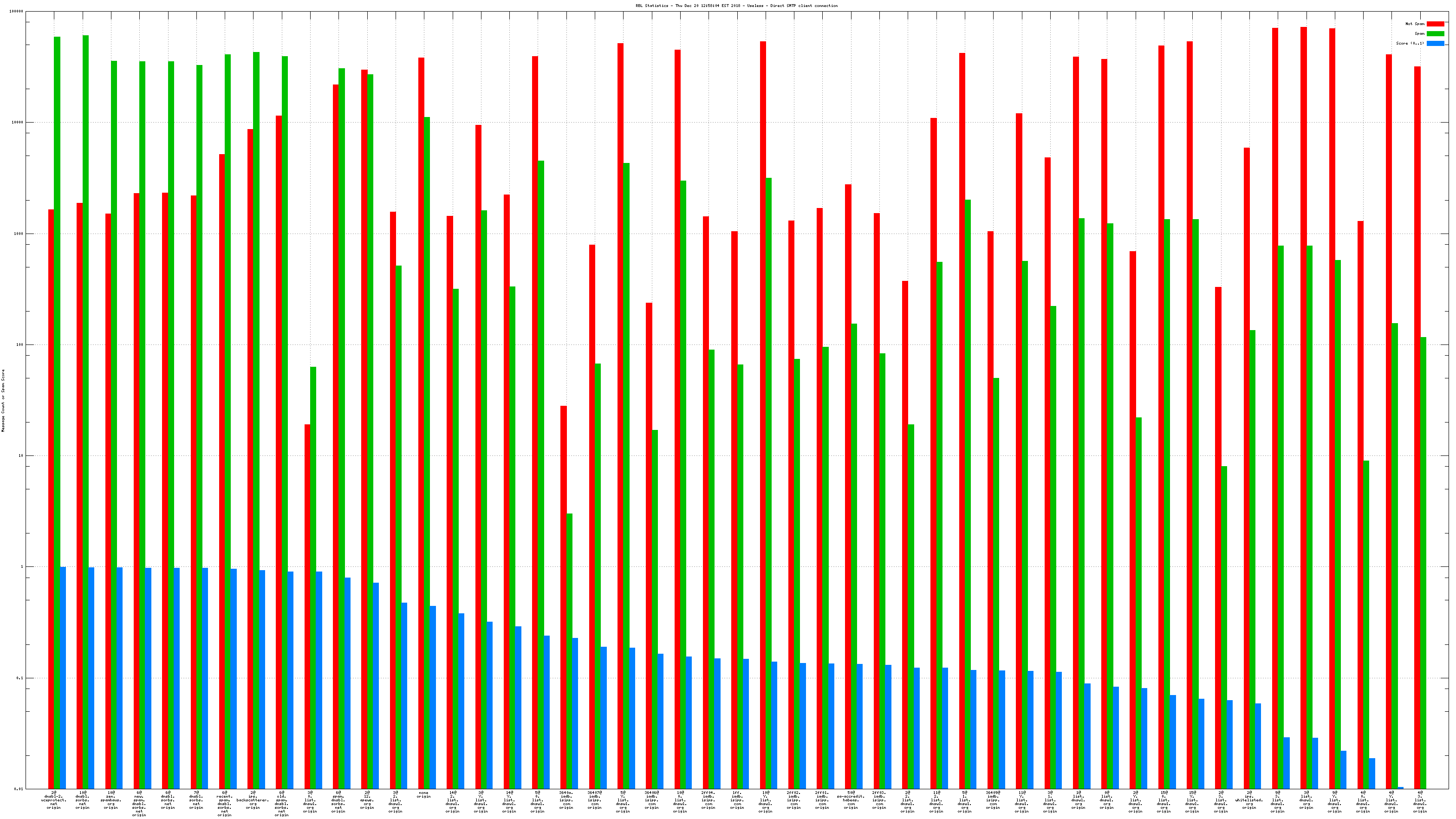Click the dnsbl-2.uceprotect.net x-axis label

[54, 800]
